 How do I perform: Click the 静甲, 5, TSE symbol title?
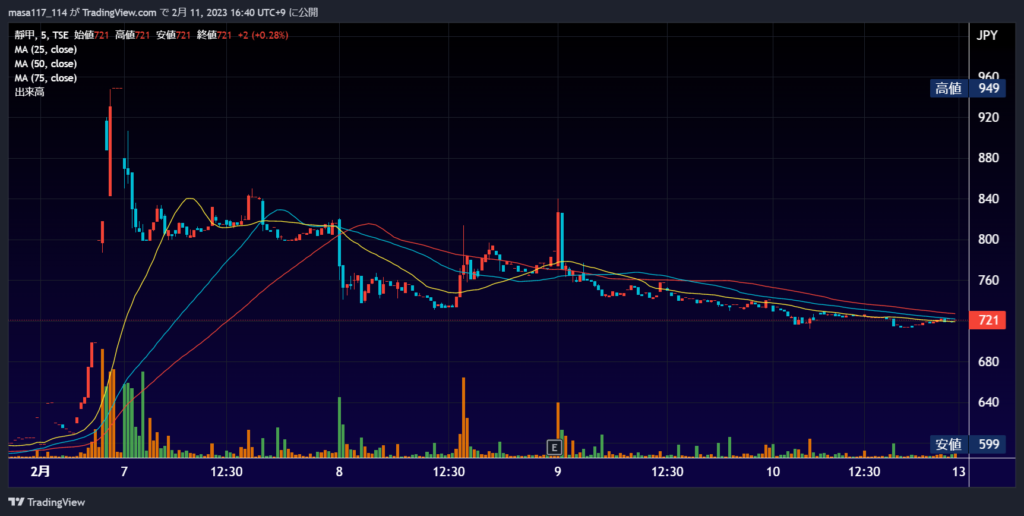click(x=41, y=35)
